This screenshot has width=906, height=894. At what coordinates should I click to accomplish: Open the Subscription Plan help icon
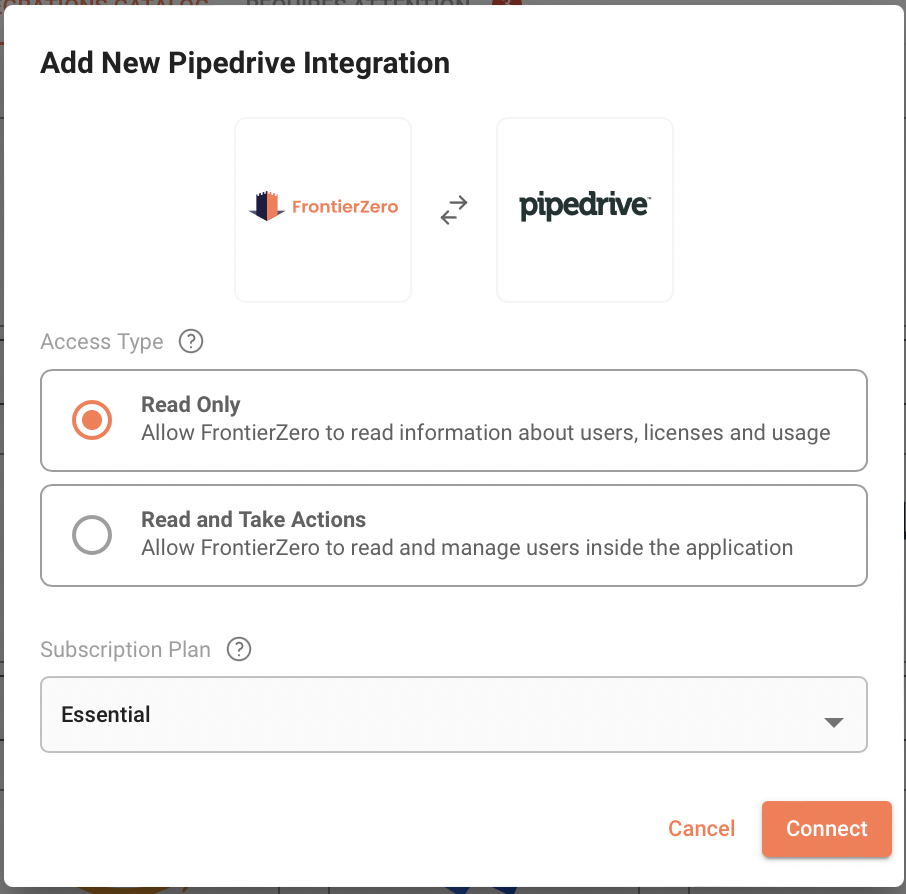click(239, 649)
